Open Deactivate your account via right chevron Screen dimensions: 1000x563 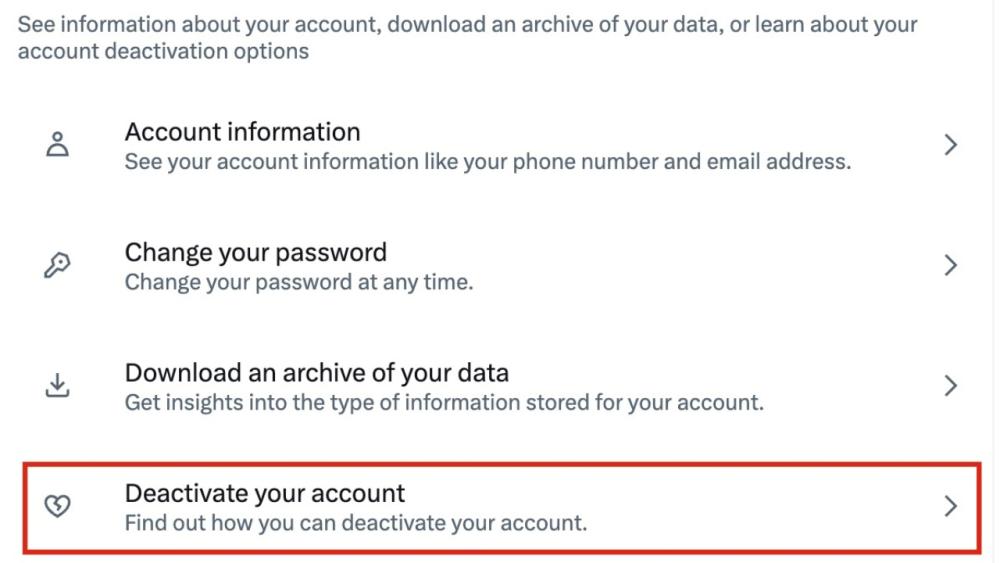[x=950, y=506]
